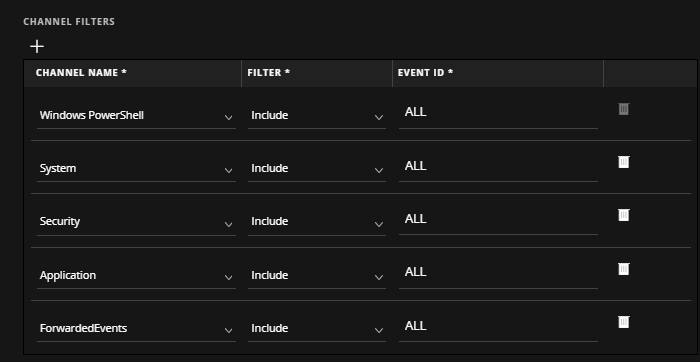Expand the Application channel name dropdown
Viewport: 700px width, 362px height.
click(136, 275)
